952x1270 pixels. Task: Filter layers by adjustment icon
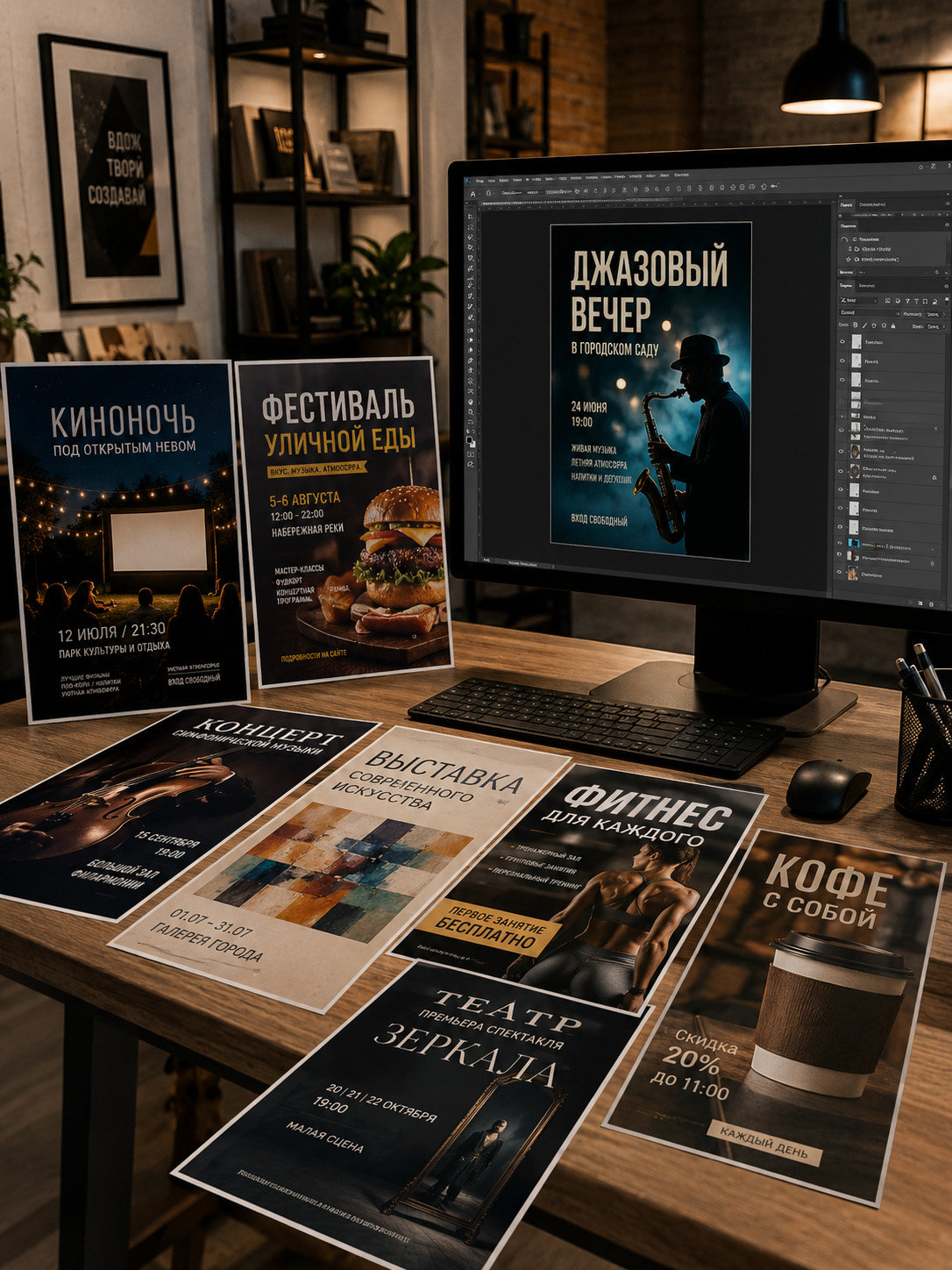tap(898, 301)
